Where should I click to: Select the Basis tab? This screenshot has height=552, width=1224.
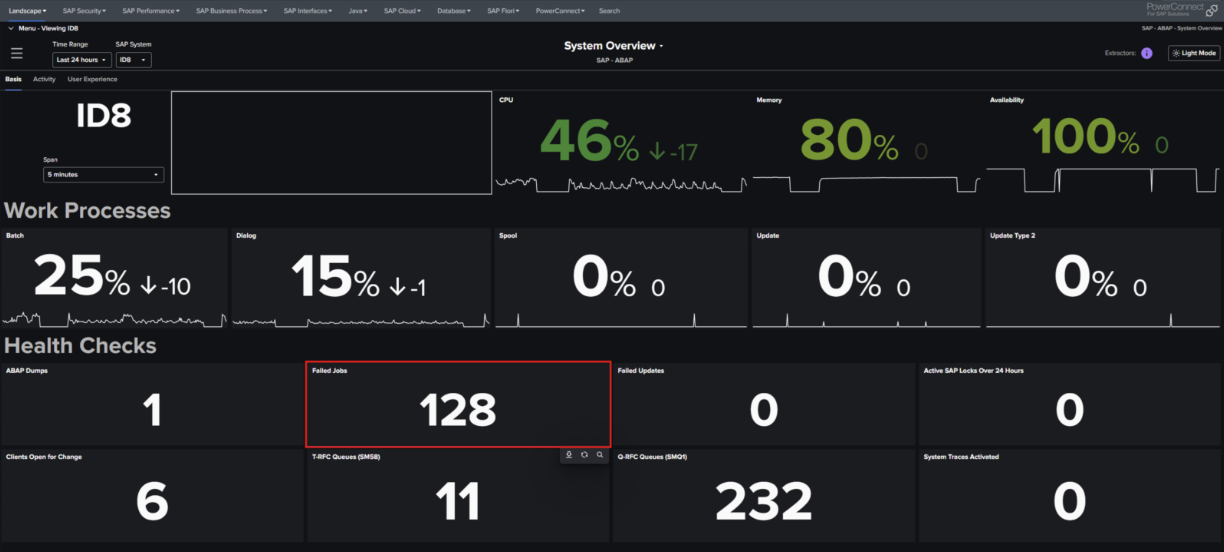pyautogui.click(x=13, y=79)
